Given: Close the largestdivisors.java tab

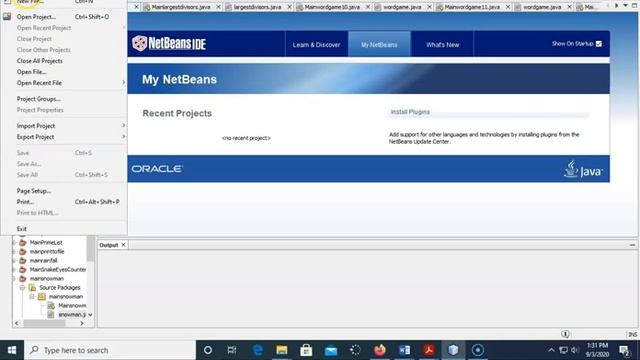Looking at the screenshot, I should (289, 7).
